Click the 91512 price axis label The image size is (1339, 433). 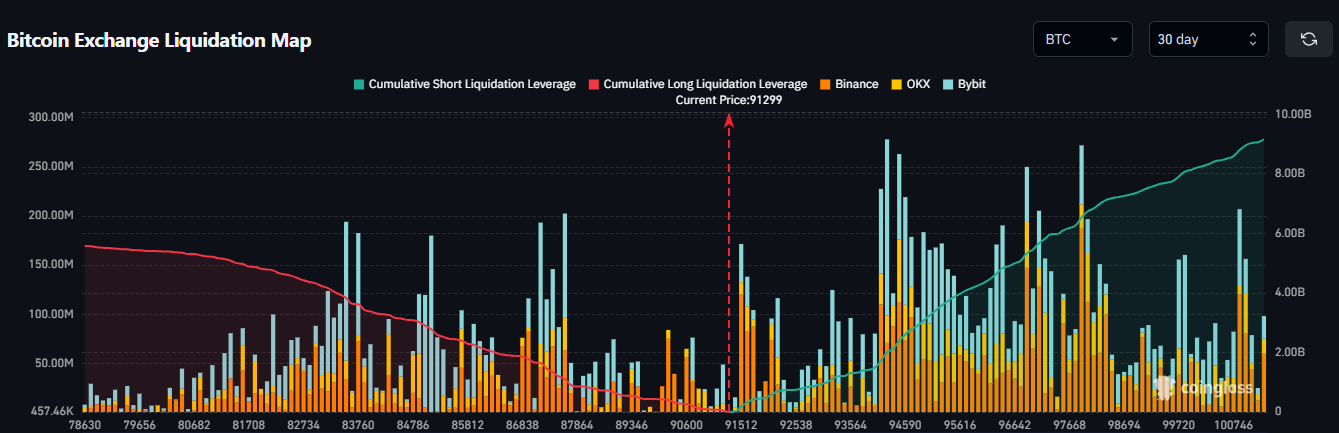(742, 425)
